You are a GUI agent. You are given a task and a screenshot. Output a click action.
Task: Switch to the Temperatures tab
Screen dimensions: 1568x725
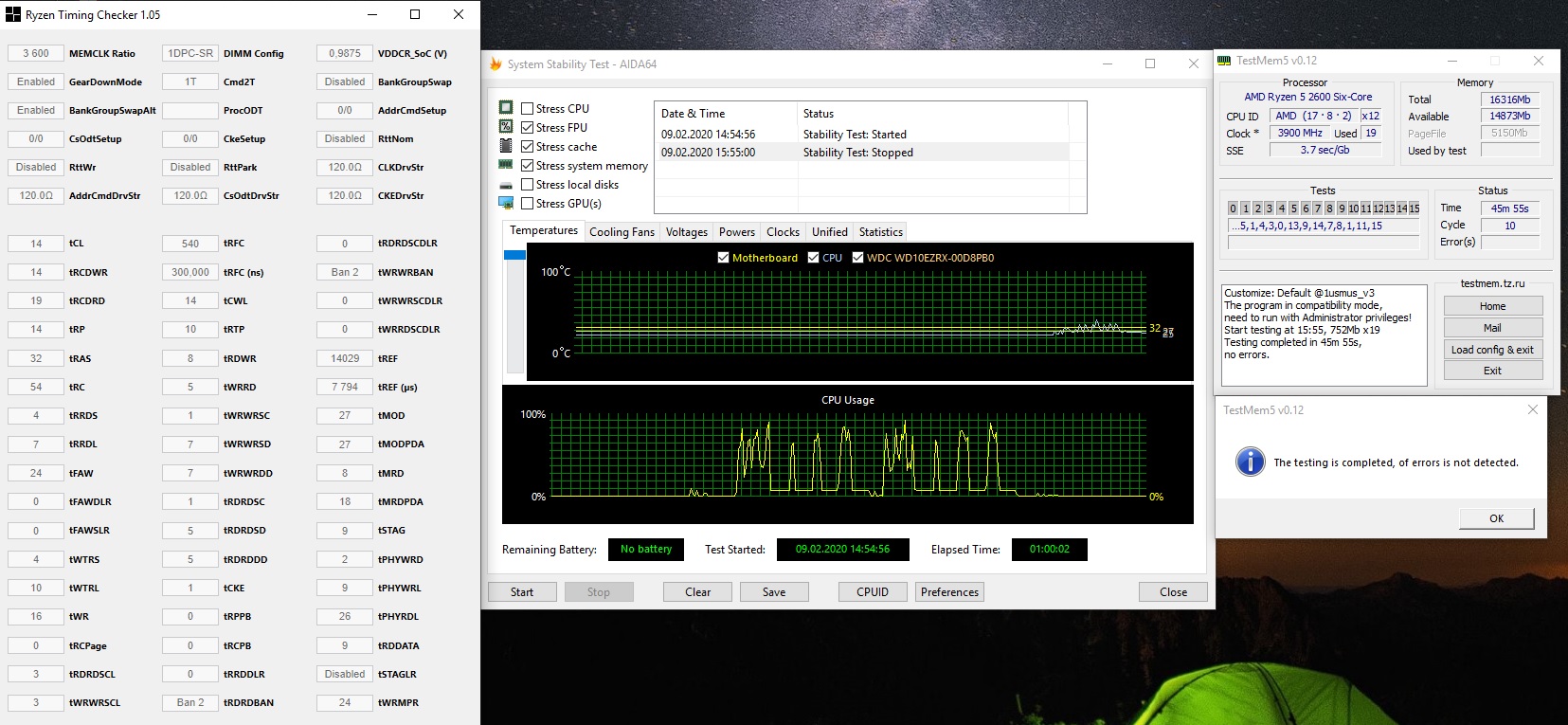coord(544,230)
